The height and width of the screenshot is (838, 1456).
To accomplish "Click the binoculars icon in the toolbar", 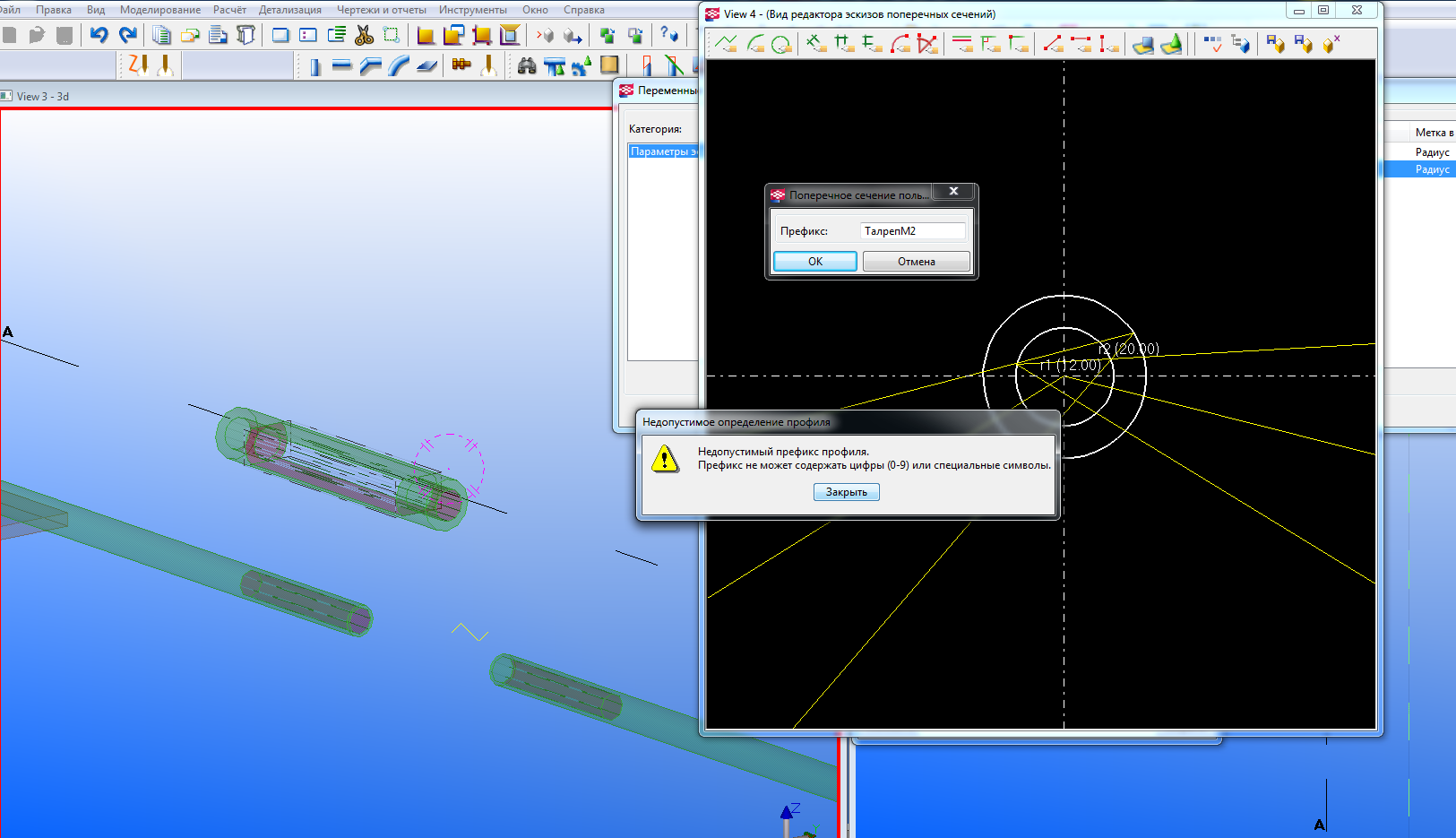I will click(527, 65).
